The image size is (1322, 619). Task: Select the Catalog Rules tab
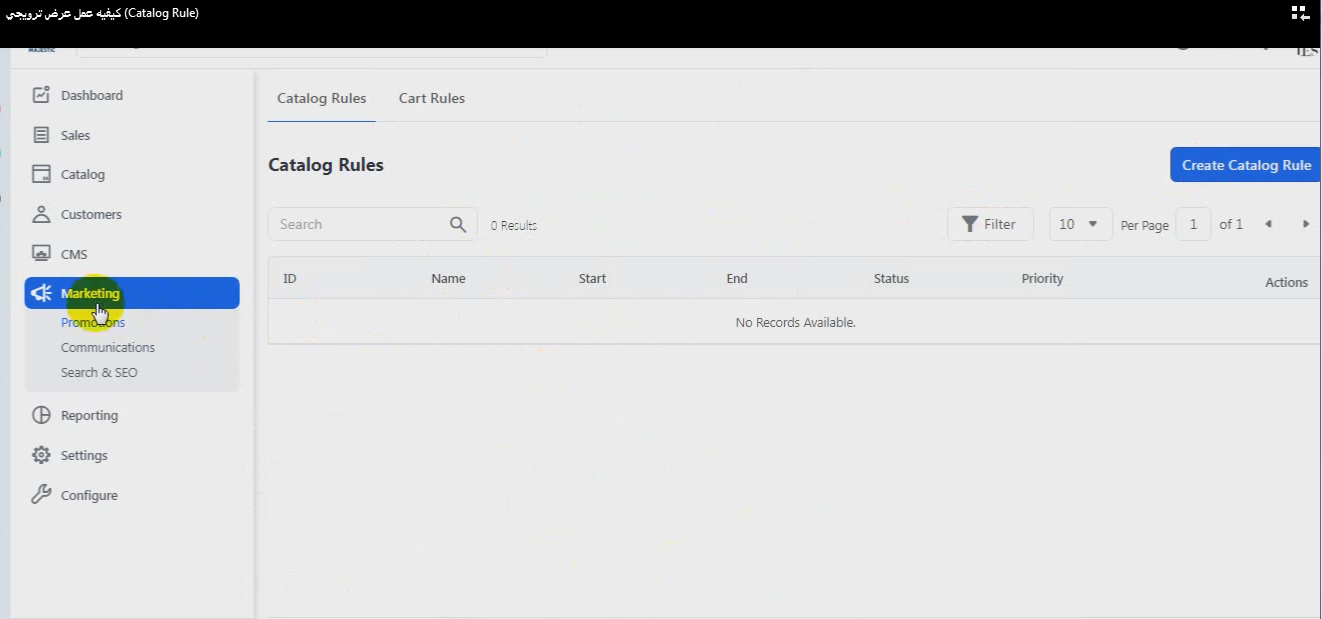321,98
